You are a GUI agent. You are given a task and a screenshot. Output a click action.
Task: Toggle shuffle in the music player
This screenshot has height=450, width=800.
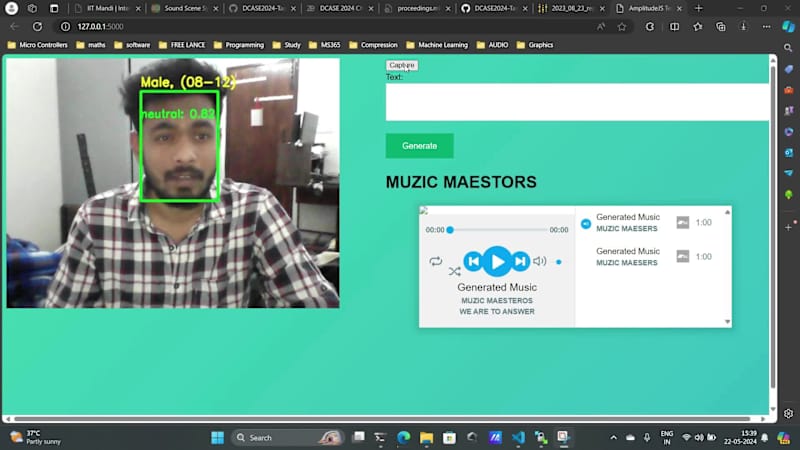454,271
